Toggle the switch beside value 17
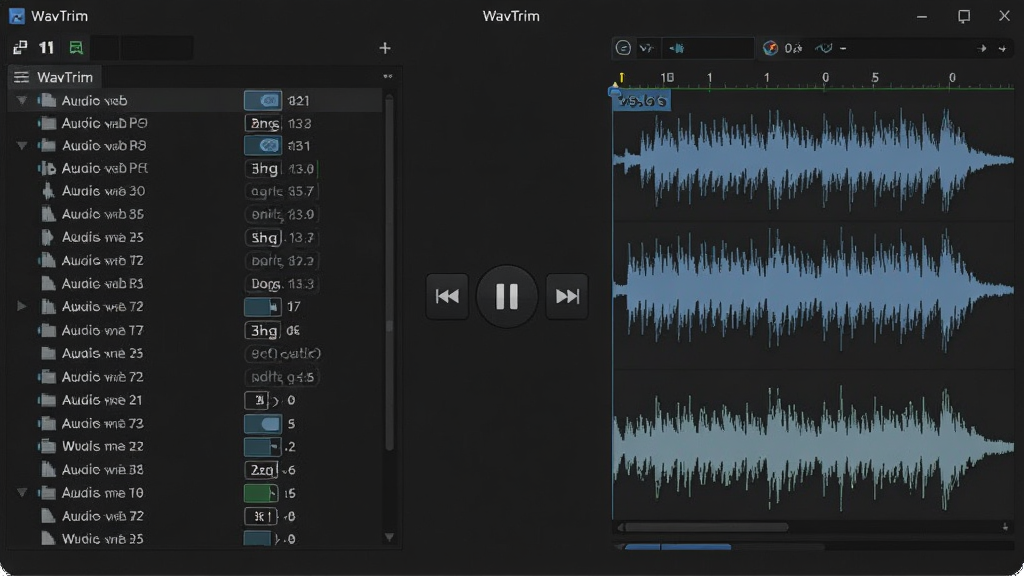 coord(263,306)
